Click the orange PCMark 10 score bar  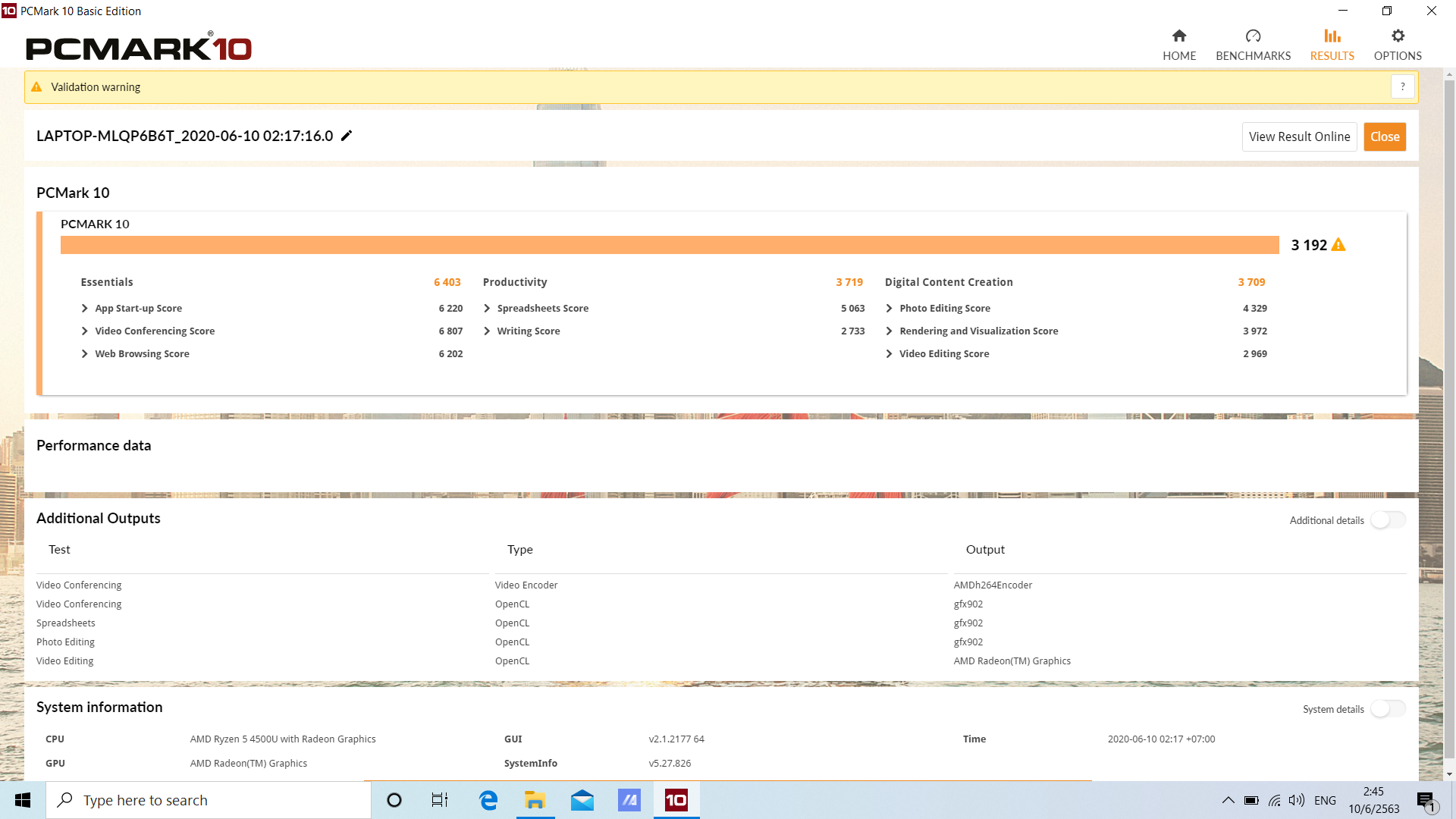tap(670, 245)
